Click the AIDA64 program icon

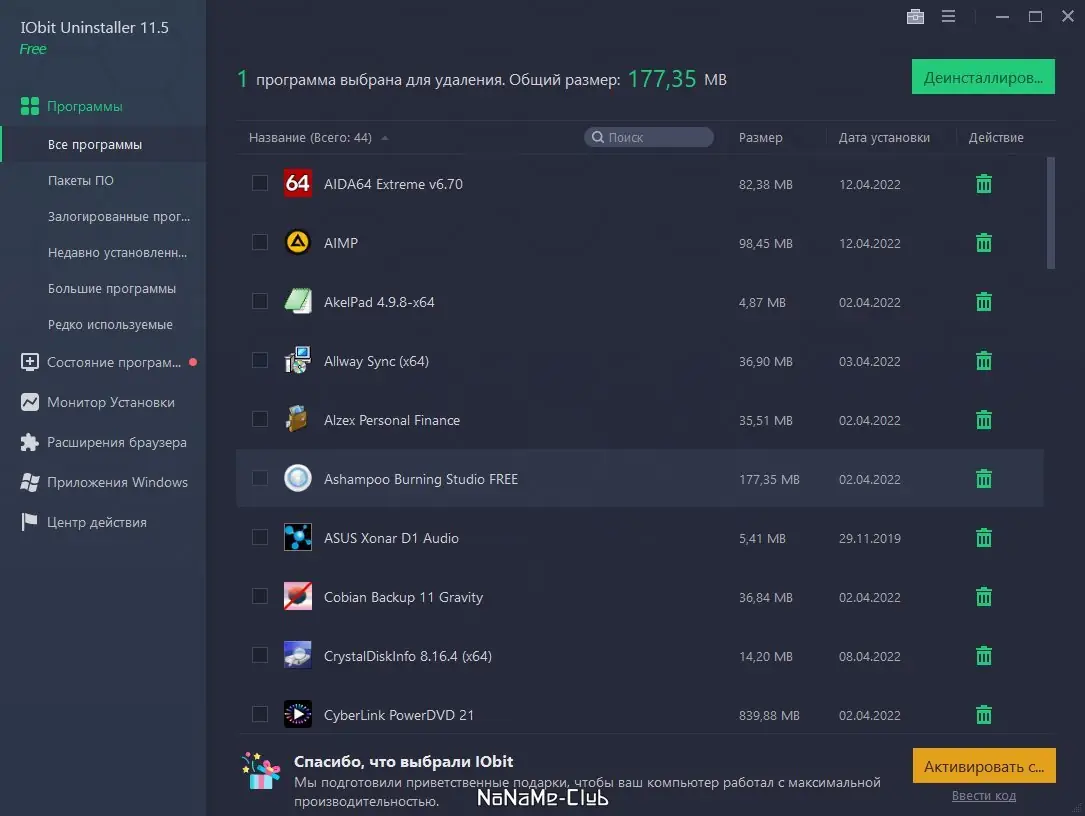[x=298, y=183]
